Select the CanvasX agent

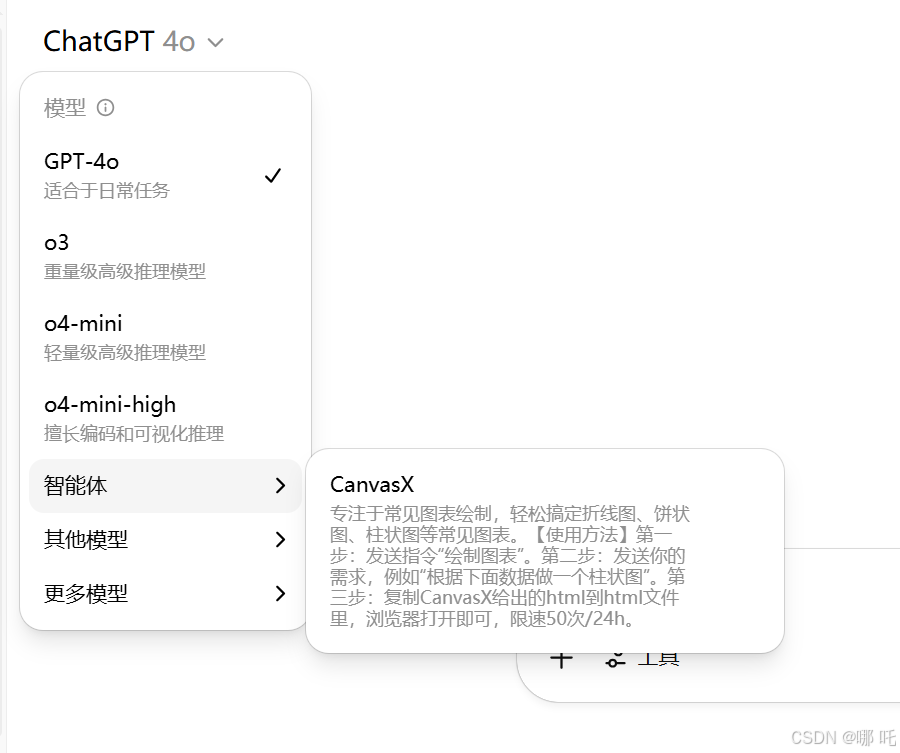pos(545,550)
